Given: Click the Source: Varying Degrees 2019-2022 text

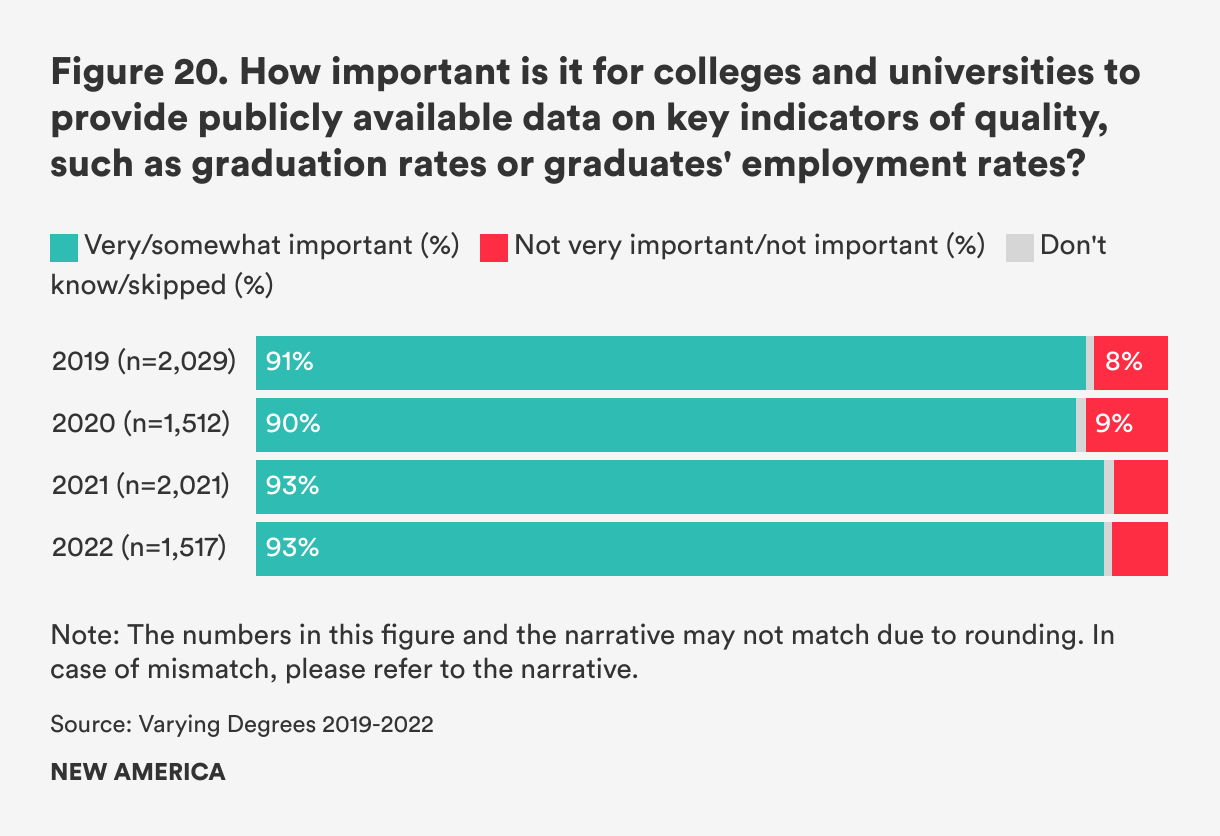Looking at the screenshot, I should coord(242,726).
